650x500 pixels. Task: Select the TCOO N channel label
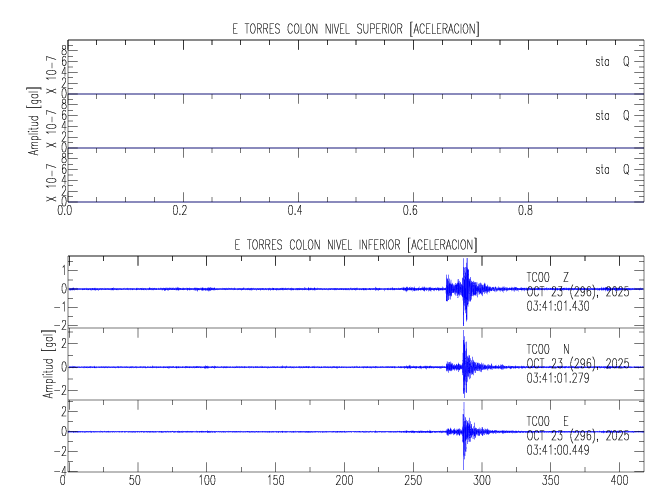pyautogui.click(x=548, y=349)
